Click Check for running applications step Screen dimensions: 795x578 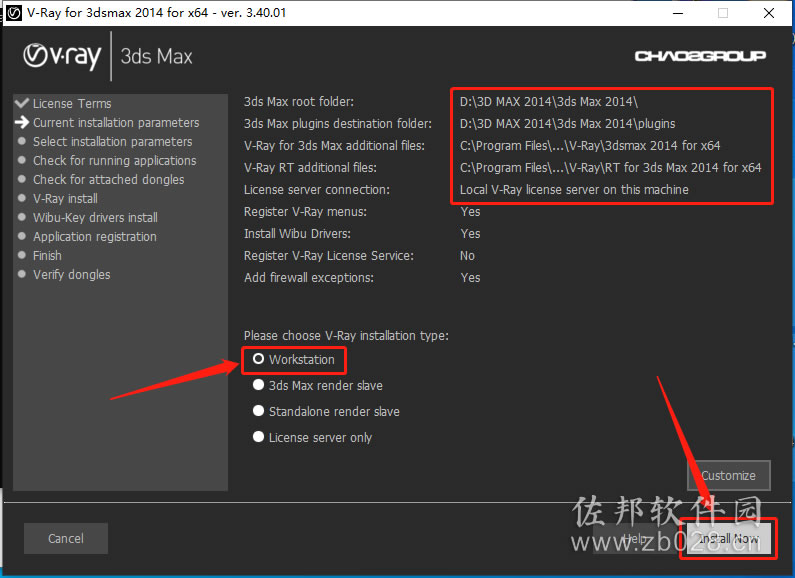click(115, 161)
